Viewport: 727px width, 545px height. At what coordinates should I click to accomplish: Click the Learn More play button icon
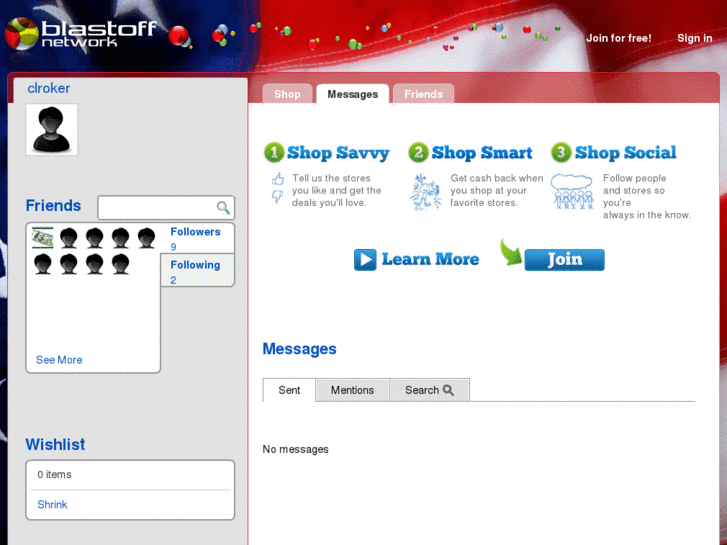(x=365, y=259)
